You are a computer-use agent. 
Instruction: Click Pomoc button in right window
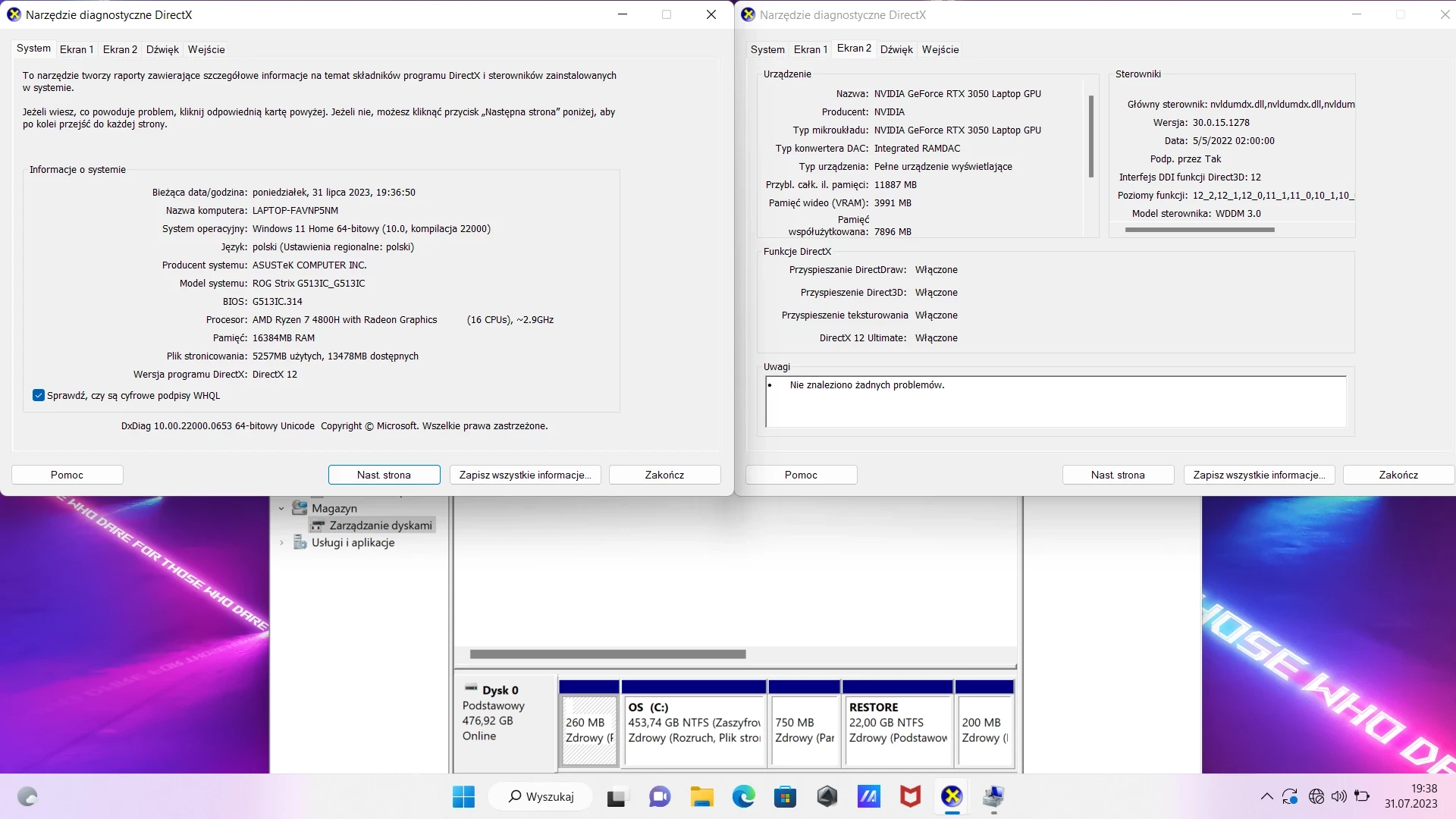click(802, 475)
